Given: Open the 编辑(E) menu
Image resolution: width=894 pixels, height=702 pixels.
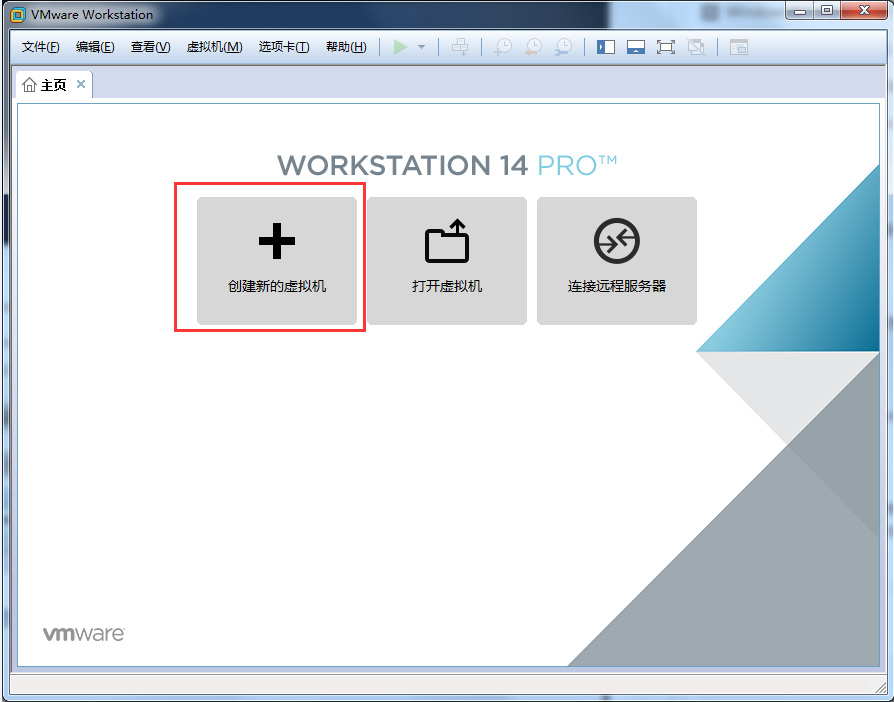Looking at the screenshot, I should (95, 47).
